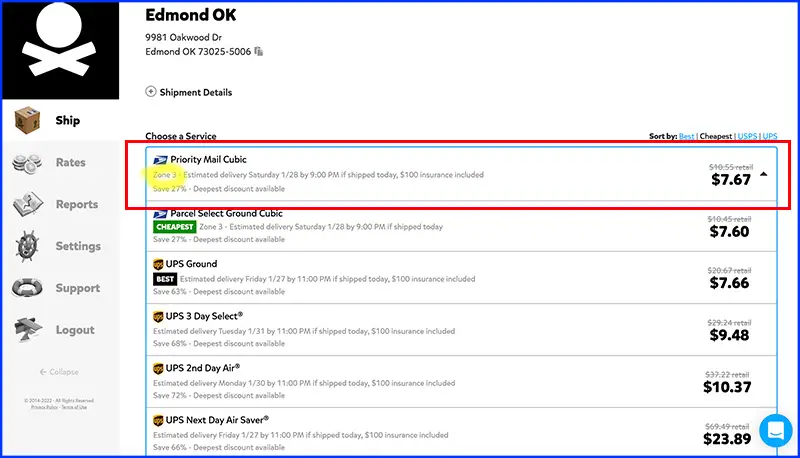The image size is (800, 458).
Task: Select UPS Next Day Air Saver name
Action: [217, 420]
